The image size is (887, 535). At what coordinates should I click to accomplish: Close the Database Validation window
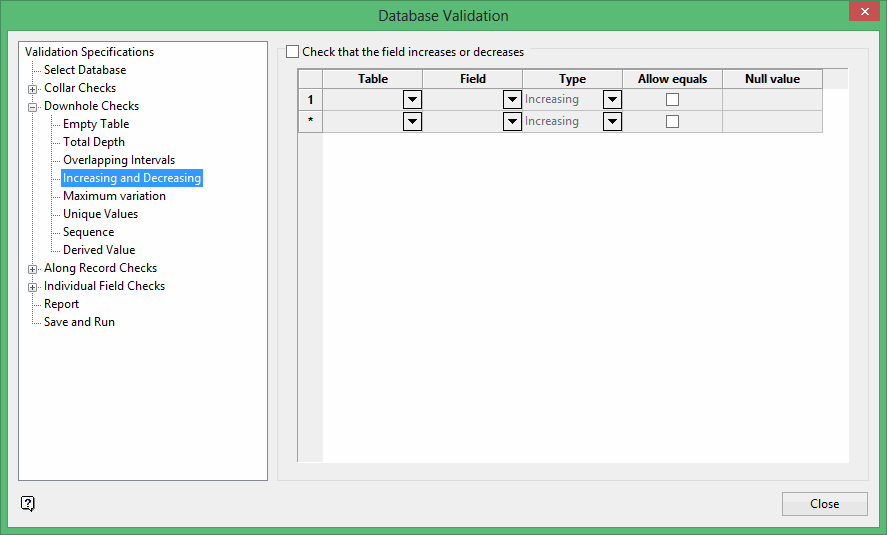pyautogui.click(x=864, y=11)
